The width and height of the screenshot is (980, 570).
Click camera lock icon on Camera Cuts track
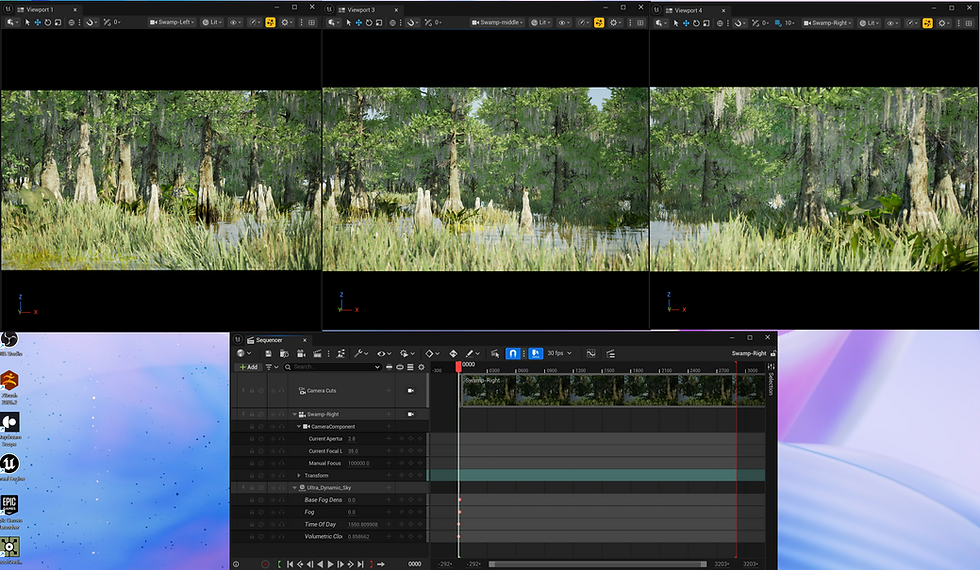(x=411, y=391)
